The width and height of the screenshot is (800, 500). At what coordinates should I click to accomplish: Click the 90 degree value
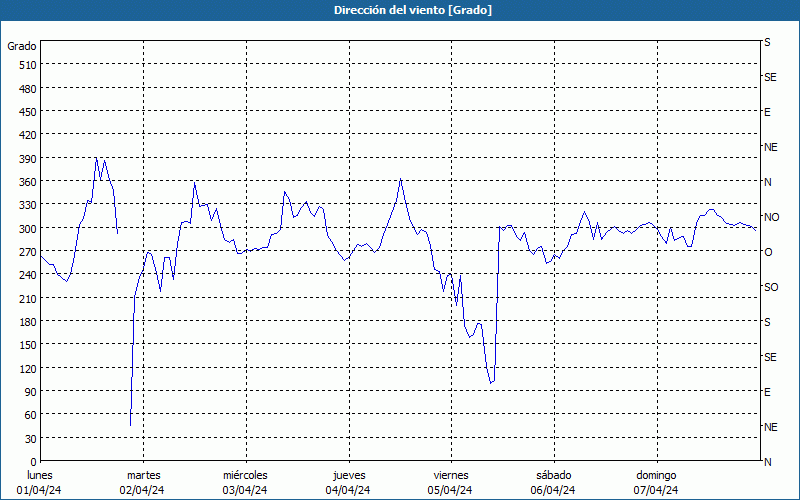point(31,392)
